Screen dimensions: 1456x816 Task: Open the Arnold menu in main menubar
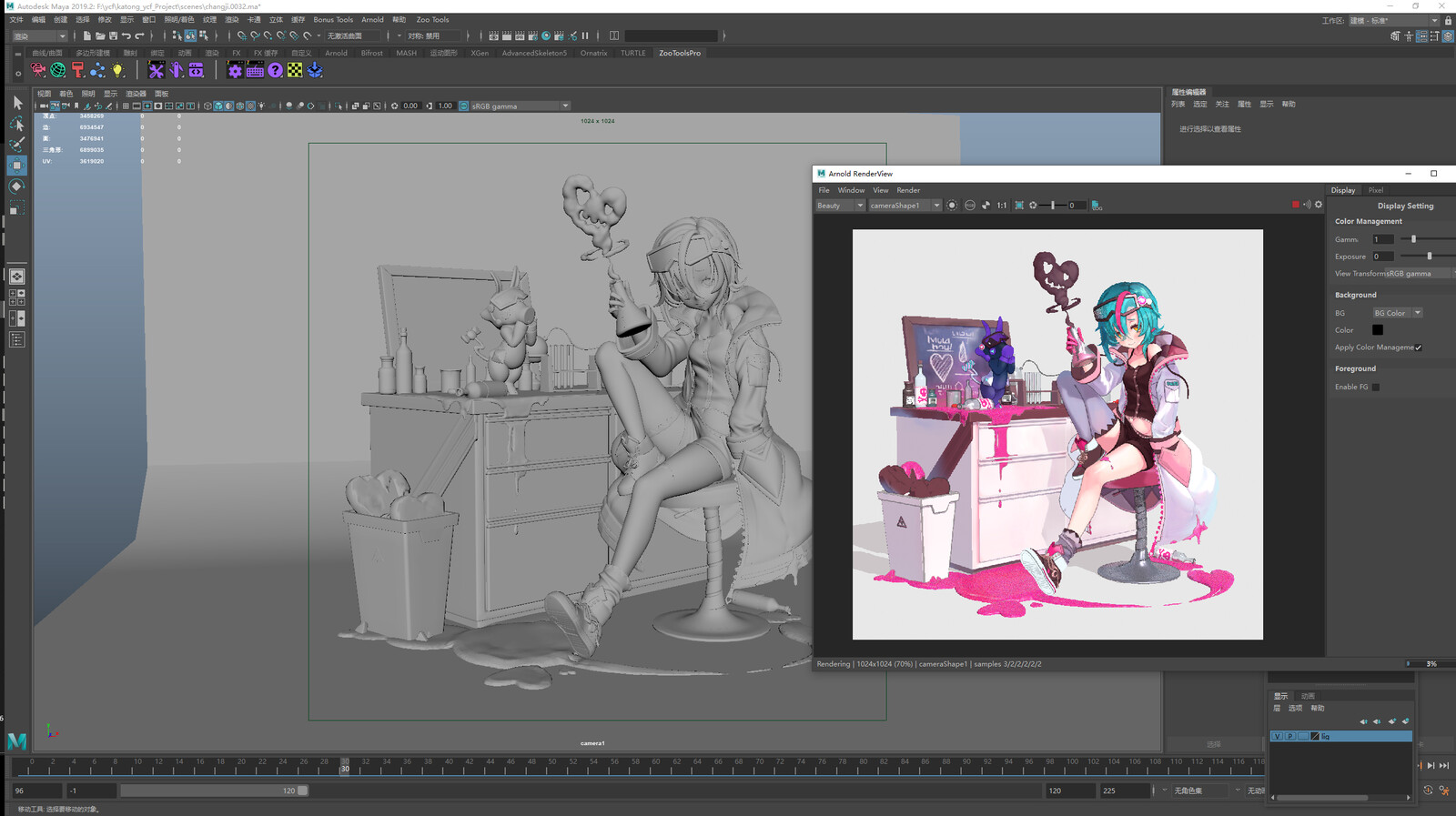(372, 19)
